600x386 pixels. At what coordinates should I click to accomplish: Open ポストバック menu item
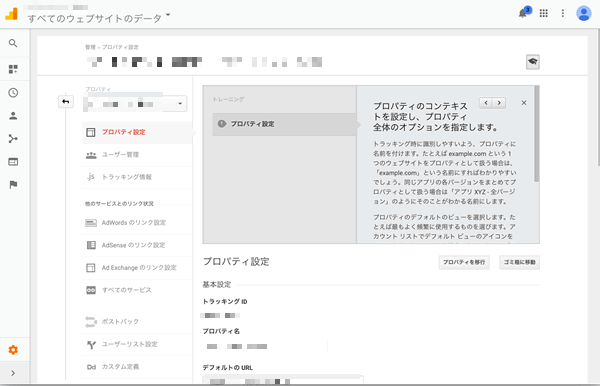[137, 322]
